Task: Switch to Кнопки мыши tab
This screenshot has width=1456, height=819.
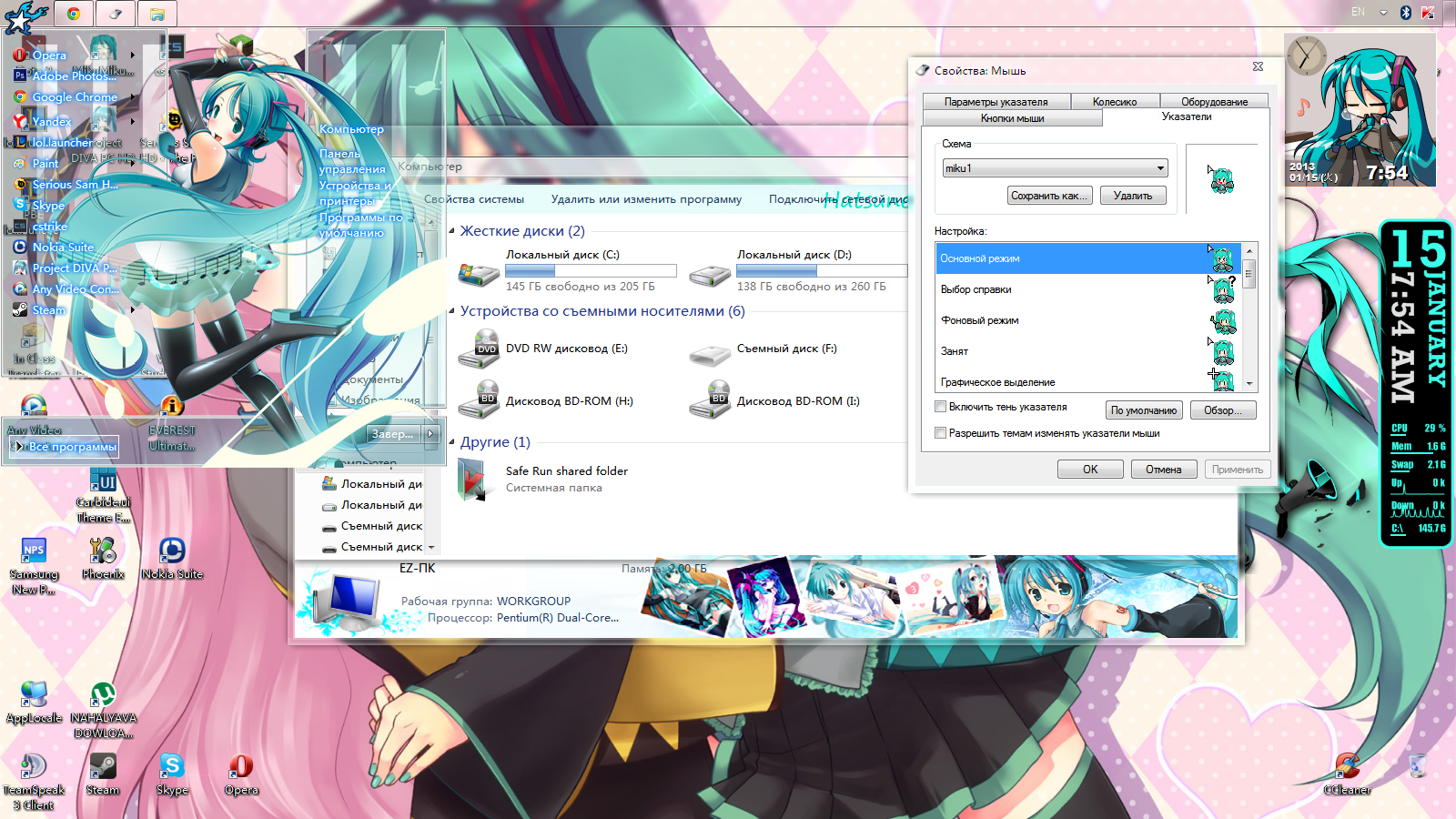Action: [x=1012, y=118]
